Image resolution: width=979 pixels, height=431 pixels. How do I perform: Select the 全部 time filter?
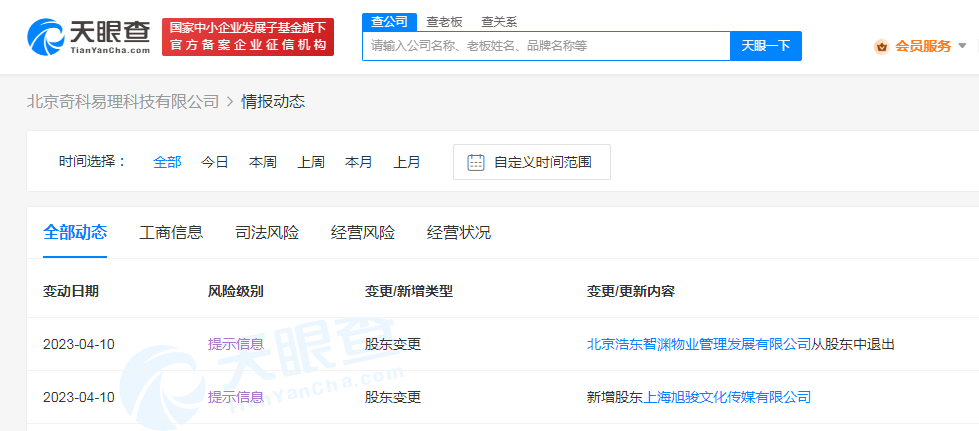pyautogui.click(x=167, y=162)
